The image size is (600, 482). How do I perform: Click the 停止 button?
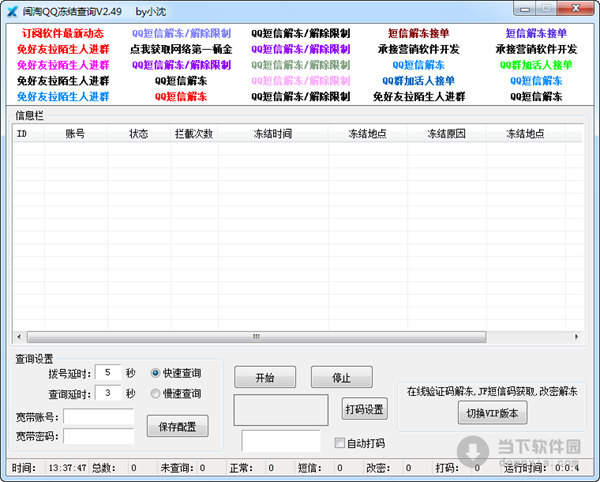(x=341, y=377)
